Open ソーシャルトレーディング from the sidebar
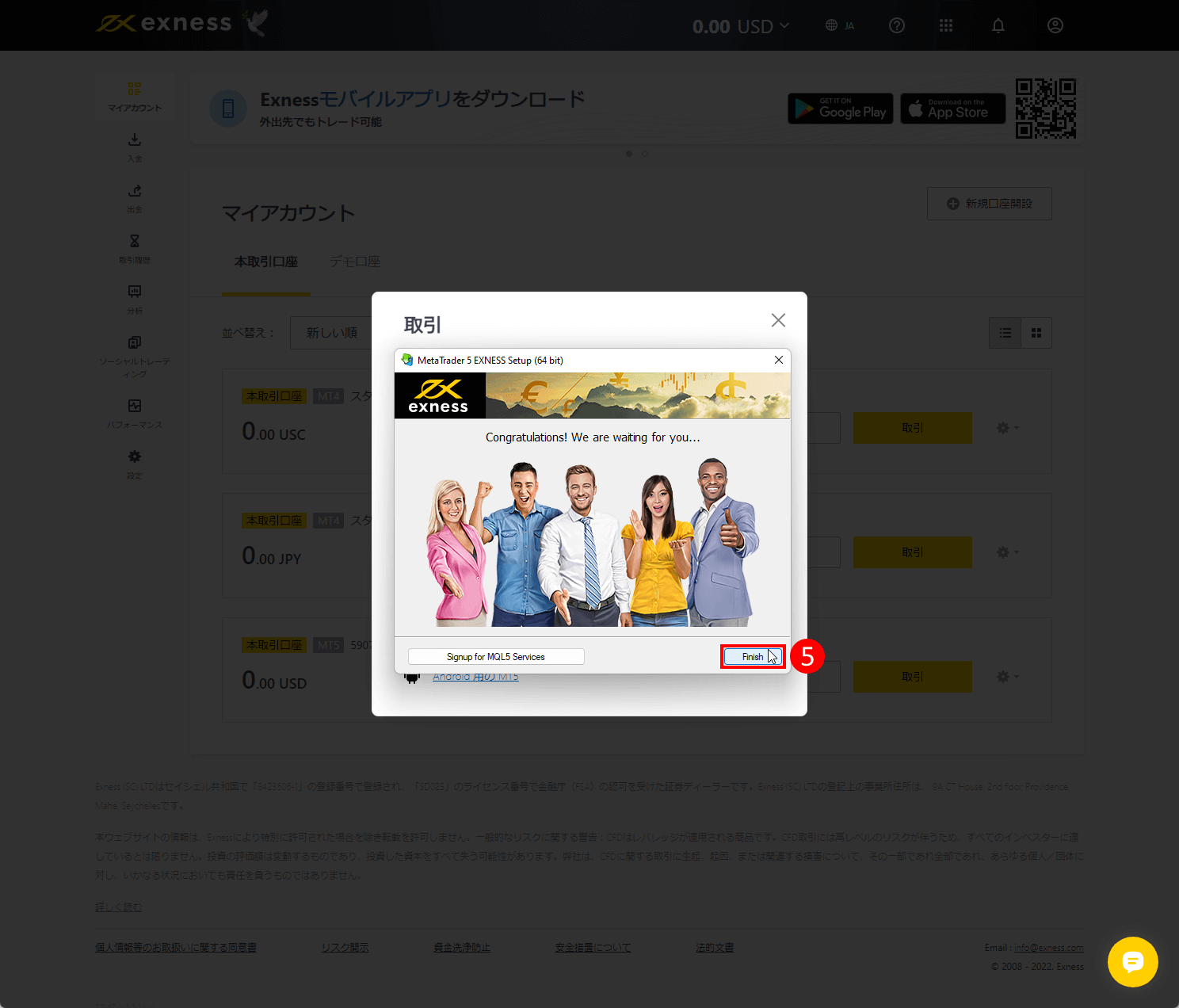1179x1008 pixels. 134,343
